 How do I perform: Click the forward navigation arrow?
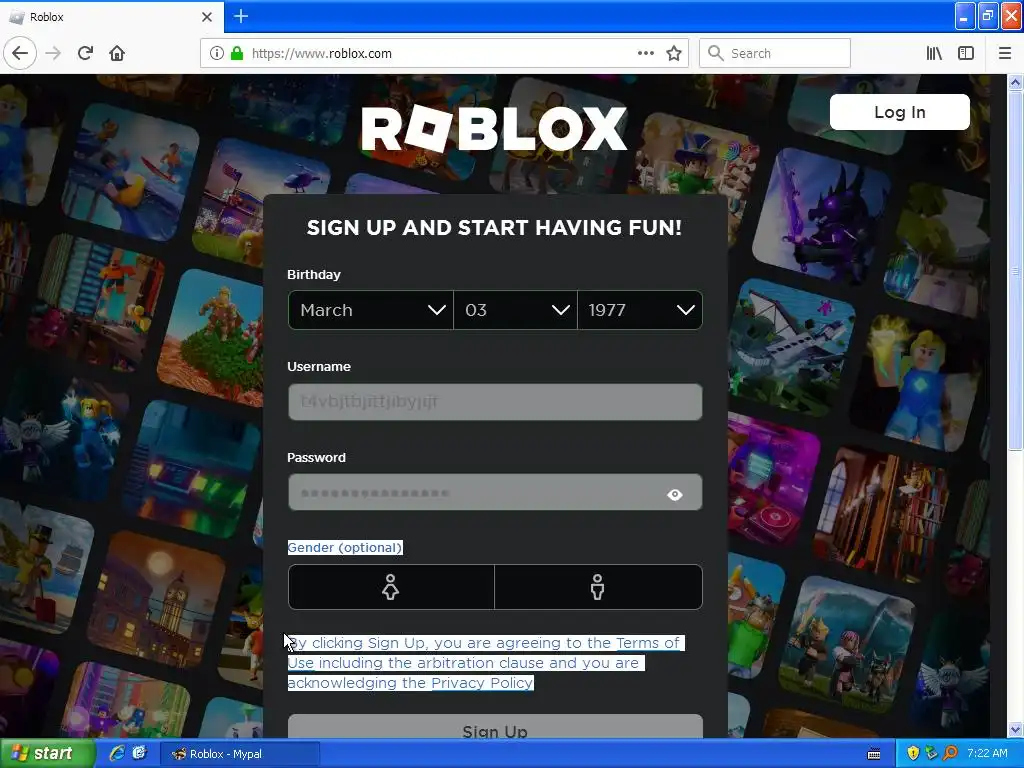53,53
